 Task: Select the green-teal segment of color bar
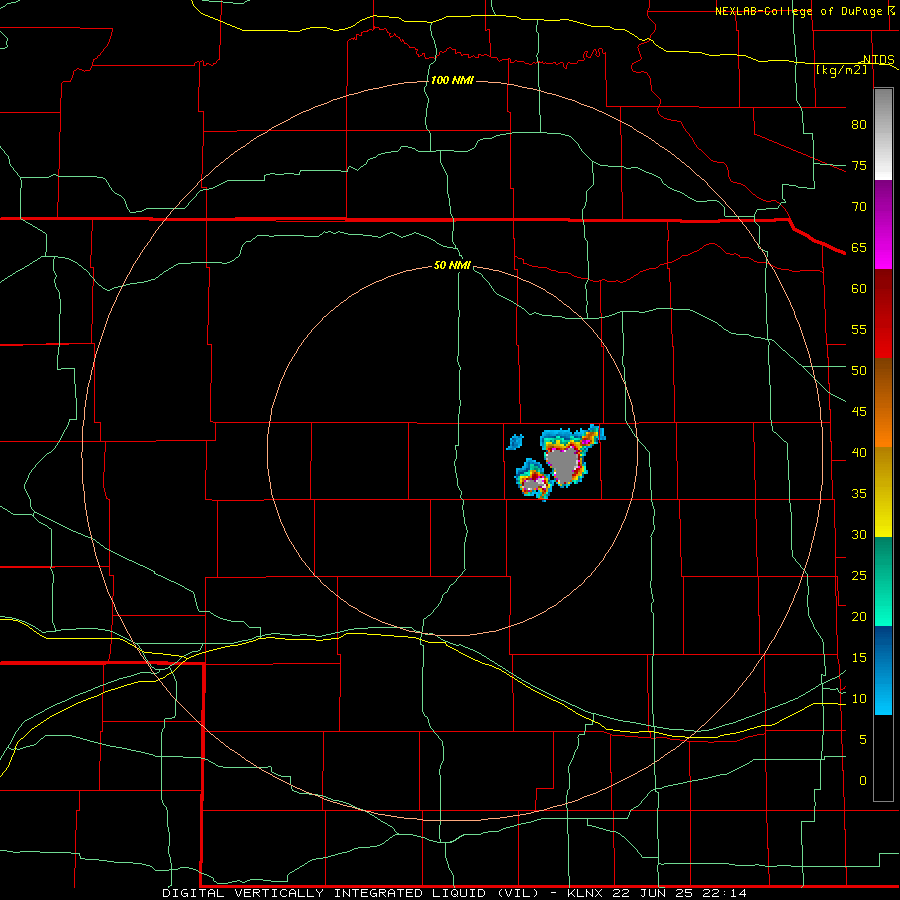pyautogui.click(x=883, y=581)
